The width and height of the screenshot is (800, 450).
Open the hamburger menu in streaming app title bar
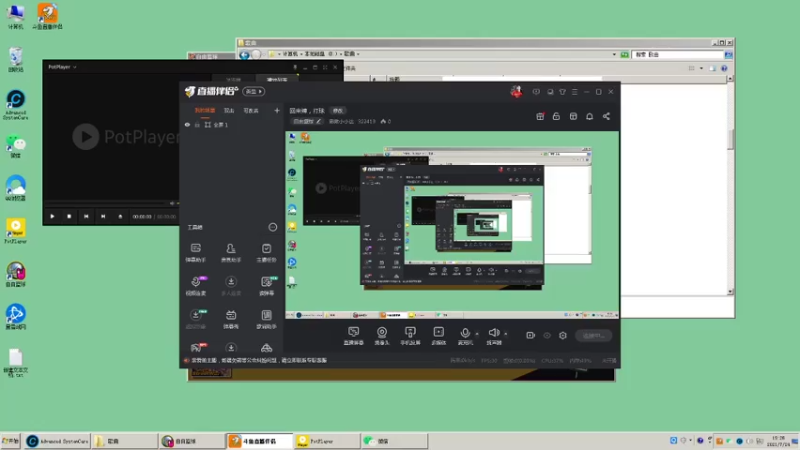pyautogui.click(x=574, y=92)
